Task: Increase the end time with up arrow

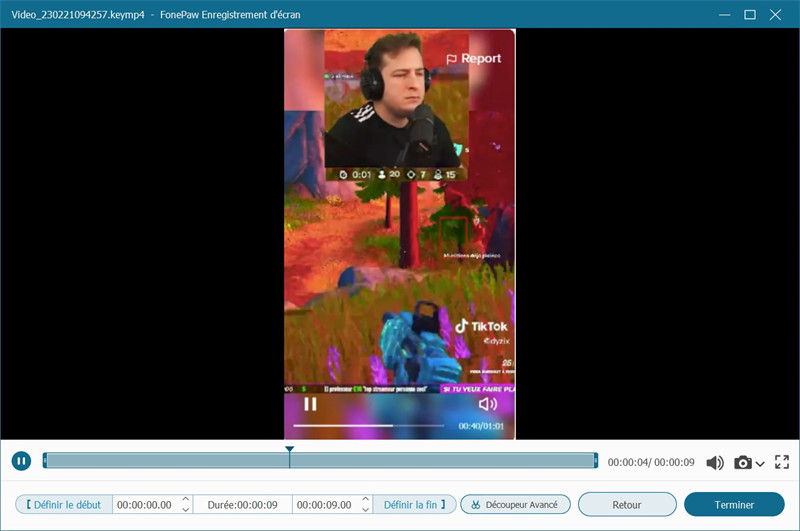Action: pos(365,499)
